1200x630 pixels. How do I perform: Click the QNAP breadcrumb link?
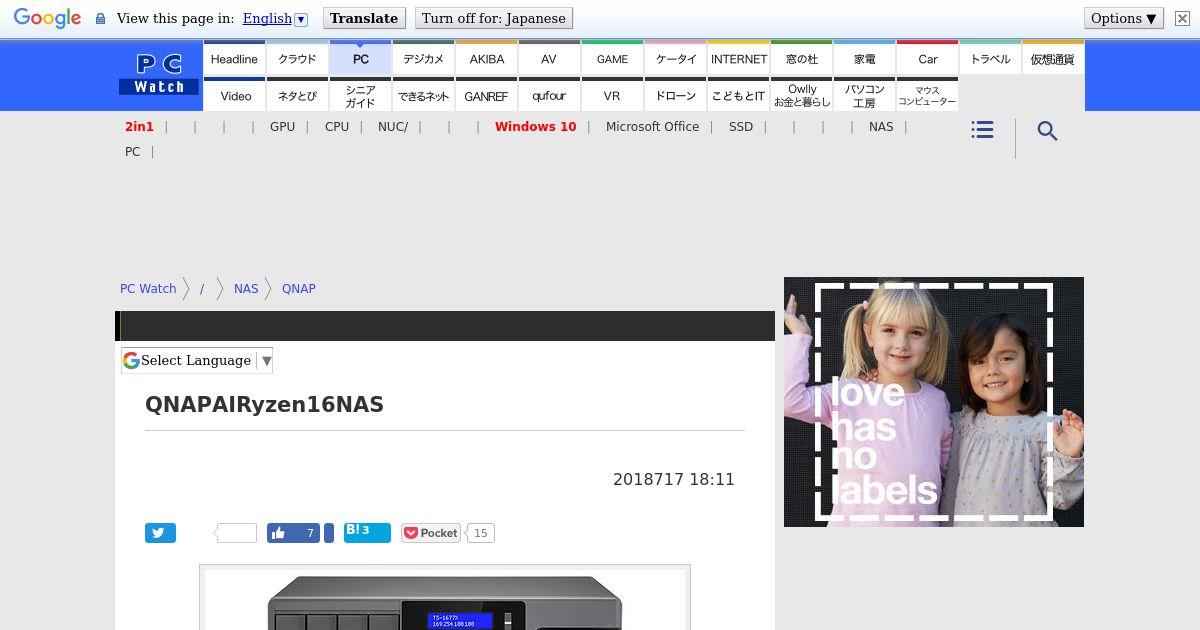[299, 288]
